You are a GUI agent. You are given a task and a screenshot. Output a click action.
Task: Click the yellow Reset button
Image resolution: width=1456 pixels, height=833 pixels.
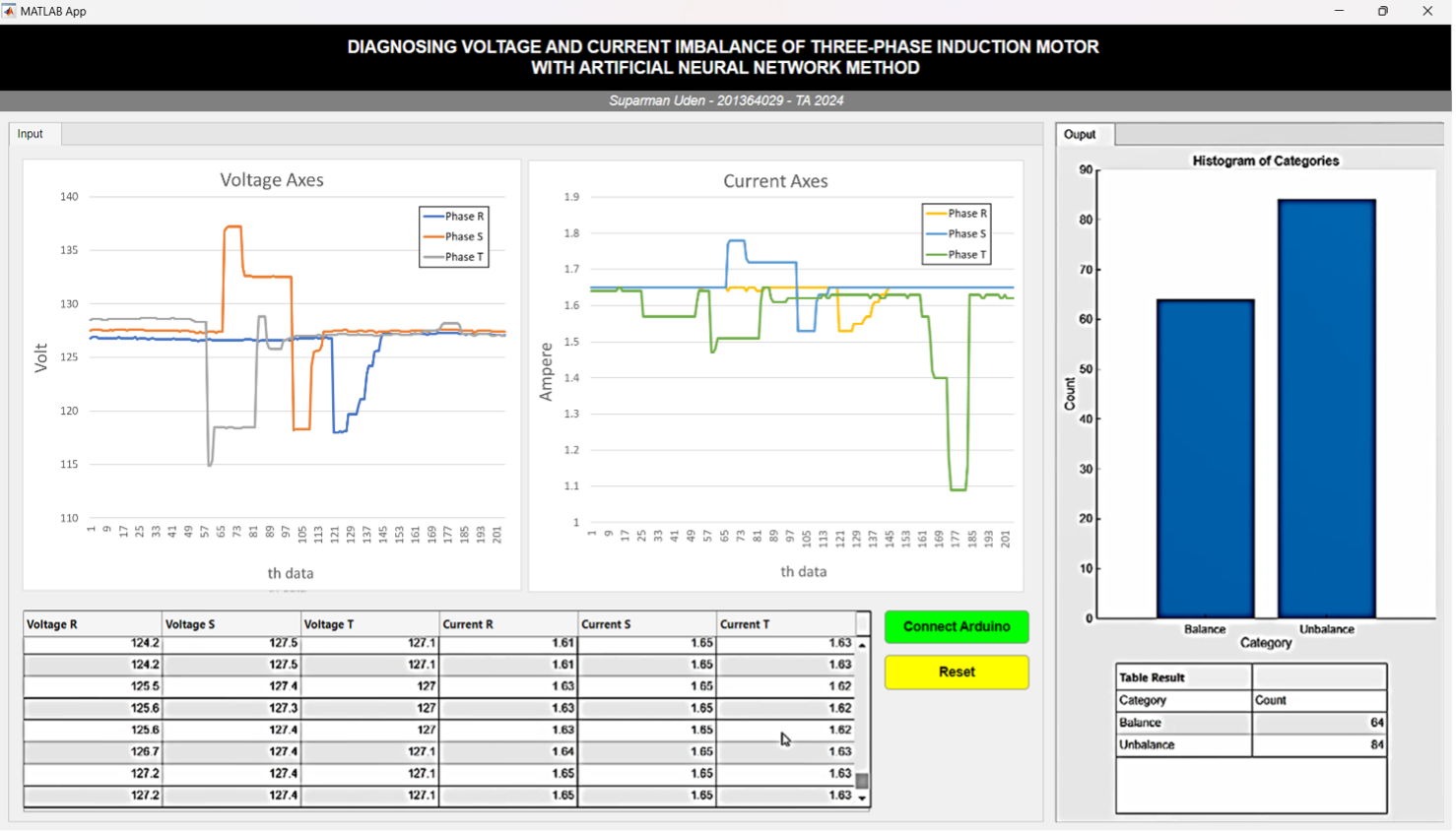click(959, 673)
